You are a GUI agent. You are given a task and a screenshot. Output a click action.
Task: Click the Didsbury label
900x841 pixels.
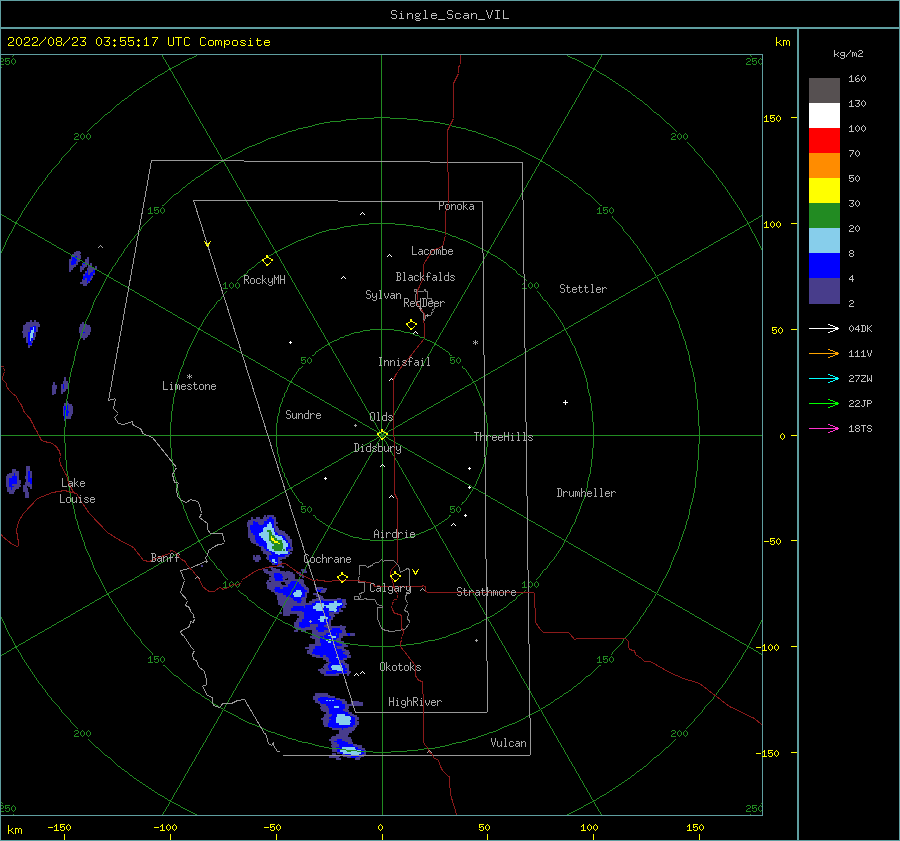(377, 448)
